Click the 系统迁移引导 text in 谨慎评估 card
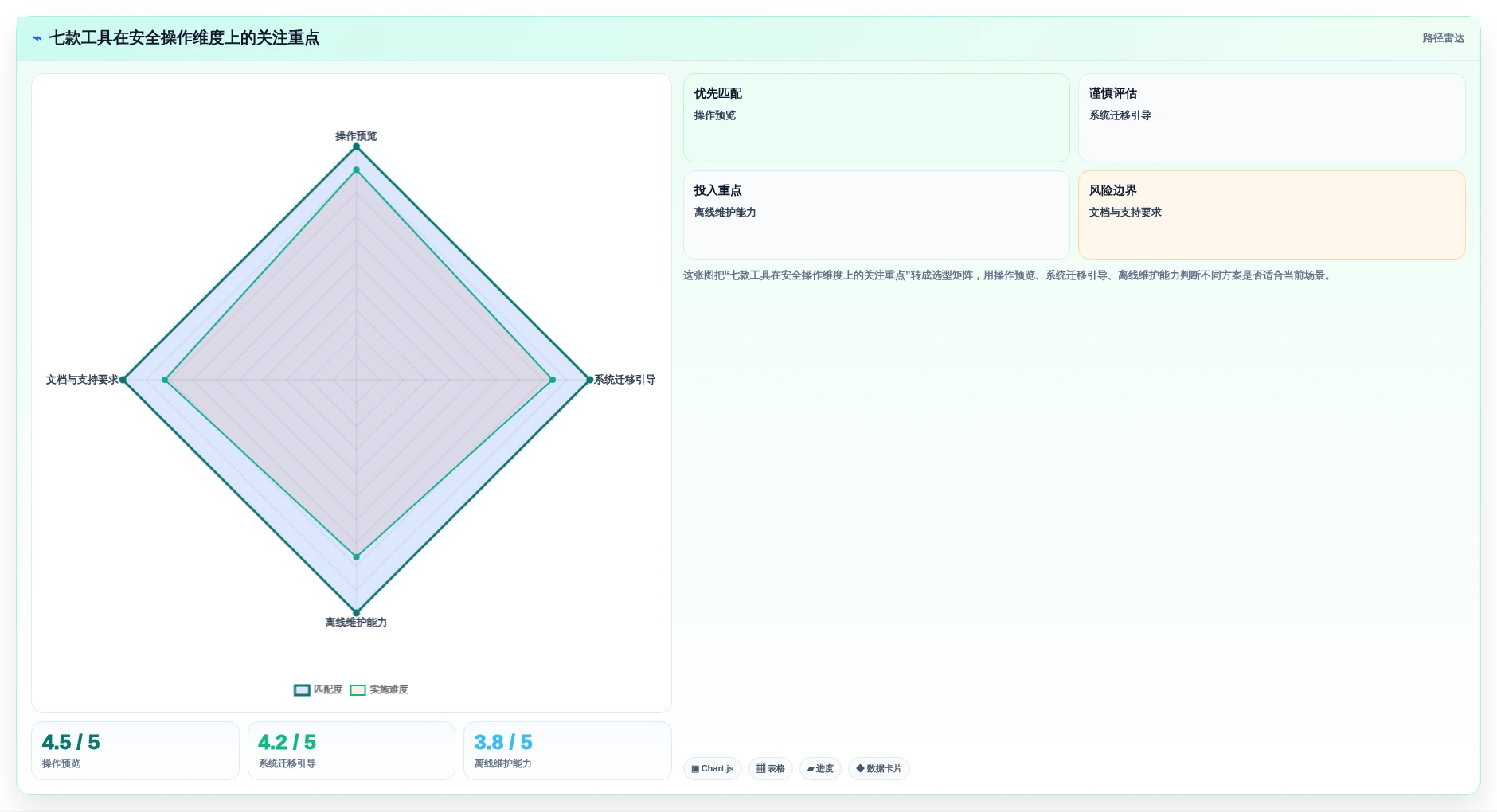 tap(1120, 115)
